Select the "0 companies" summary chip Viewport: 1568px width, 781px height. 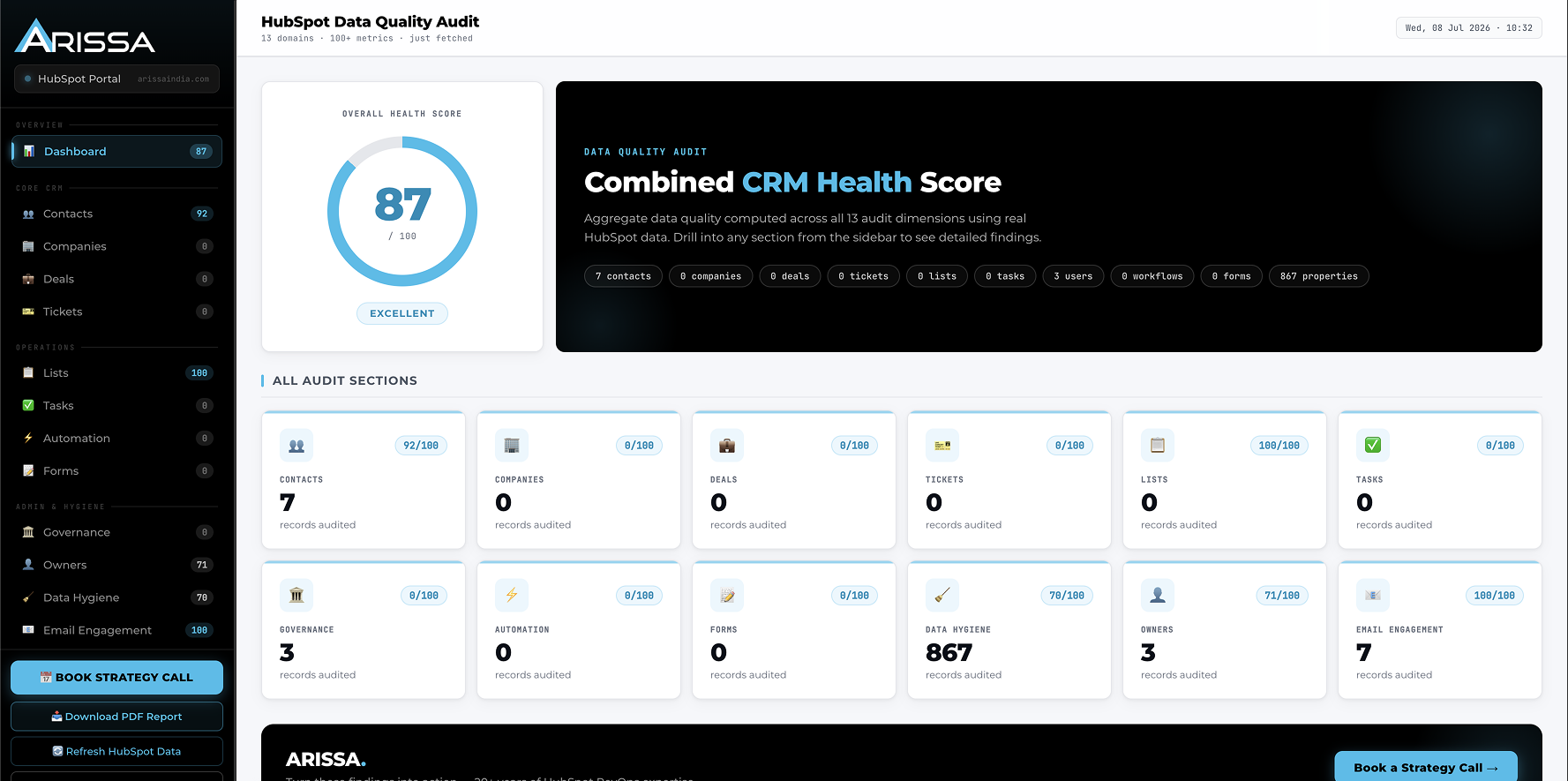point(711,276)
